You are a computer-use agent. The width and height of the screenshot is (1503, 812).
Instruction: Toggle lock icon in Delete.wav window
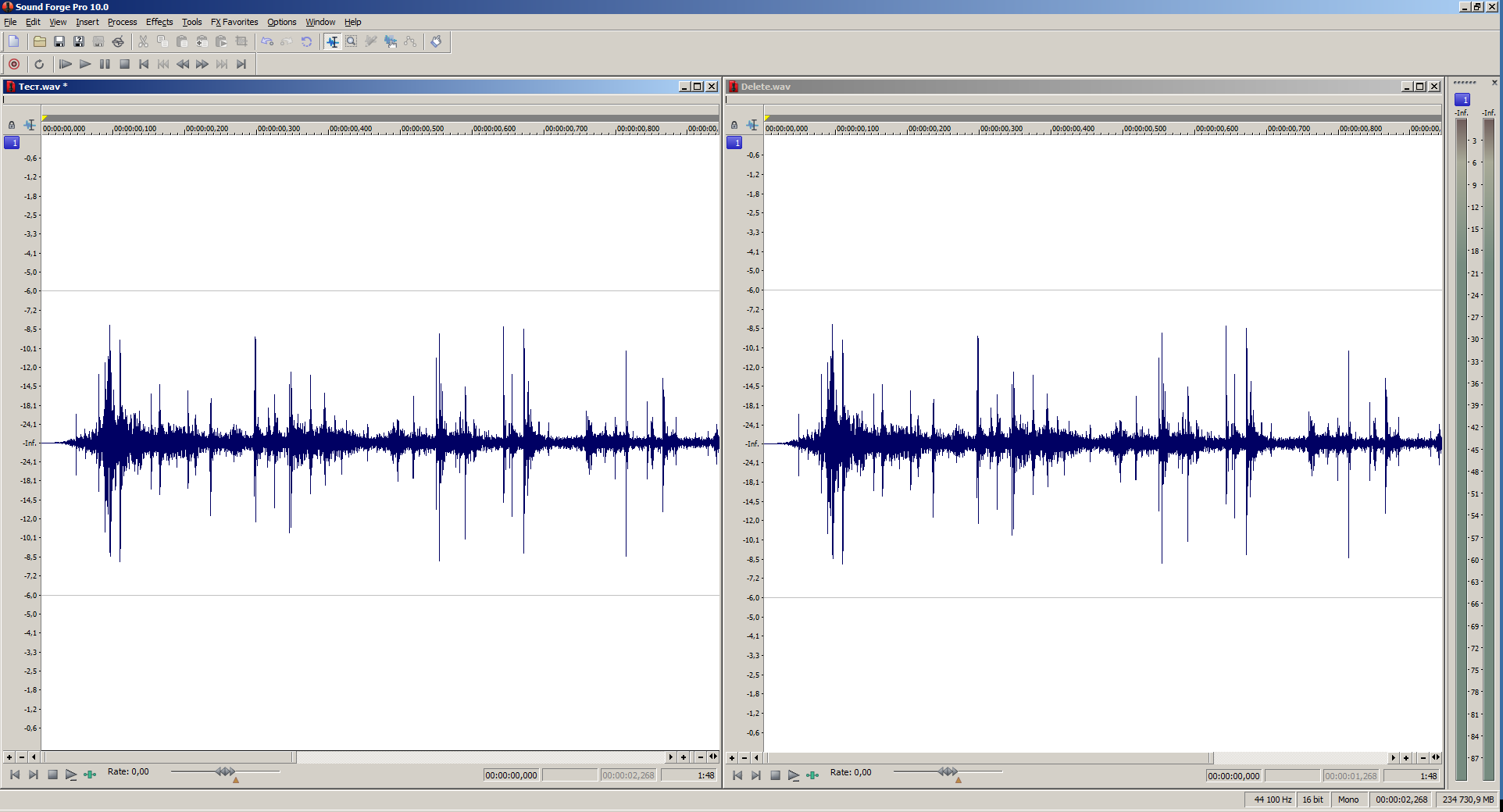click(734, 125)
